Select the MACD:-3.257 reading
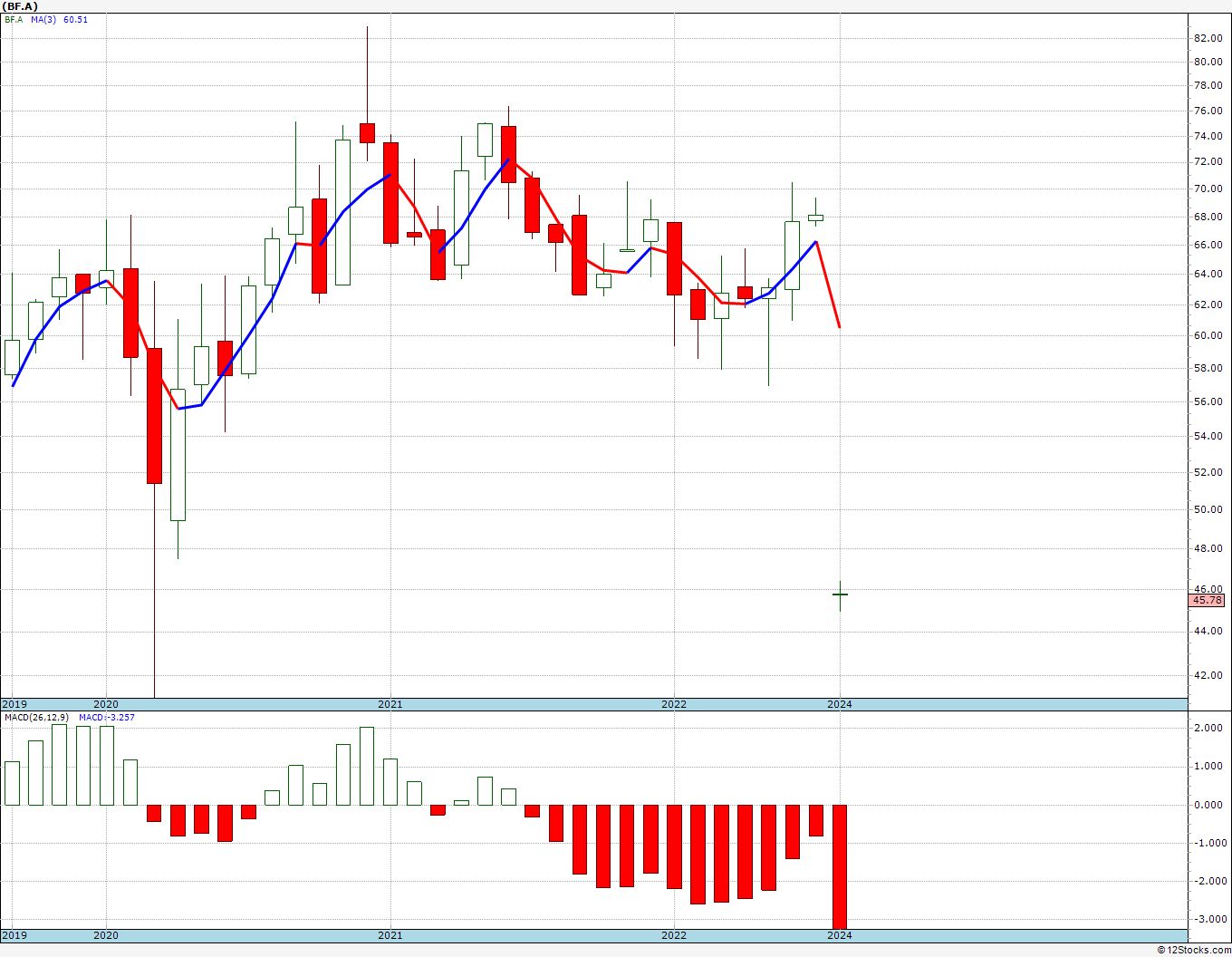 pyautogui.click(x=107, y=718)
